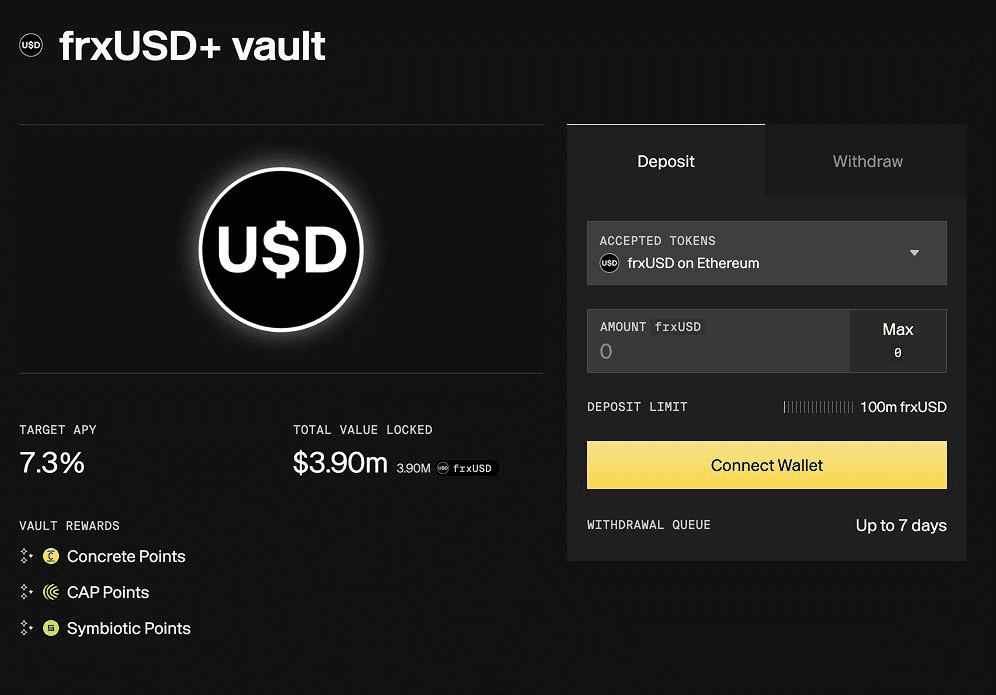Click the Symbiotic Points reward label
This screenshot has width=996, height=695.
128,628
